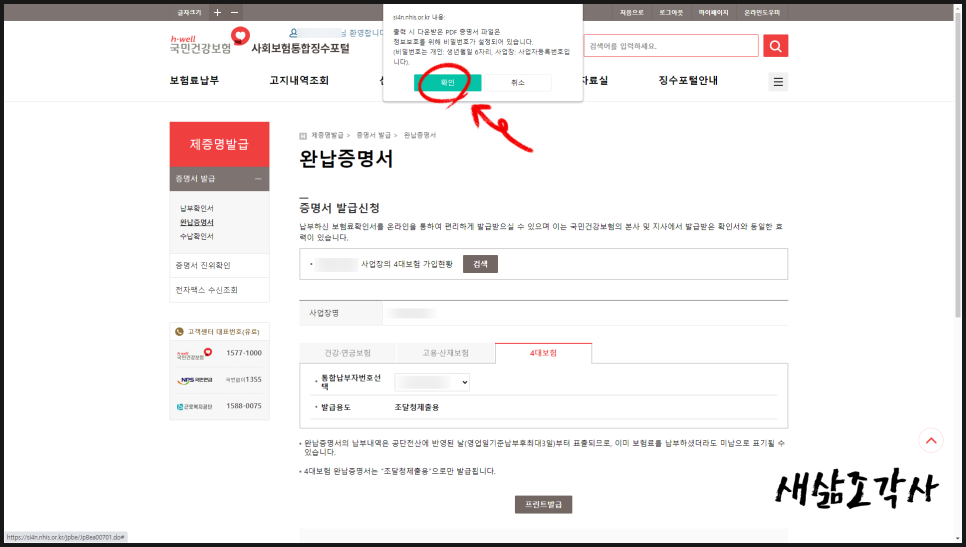Collapse the 증명서 발급 sidebar section

click(x=258, y=179)
